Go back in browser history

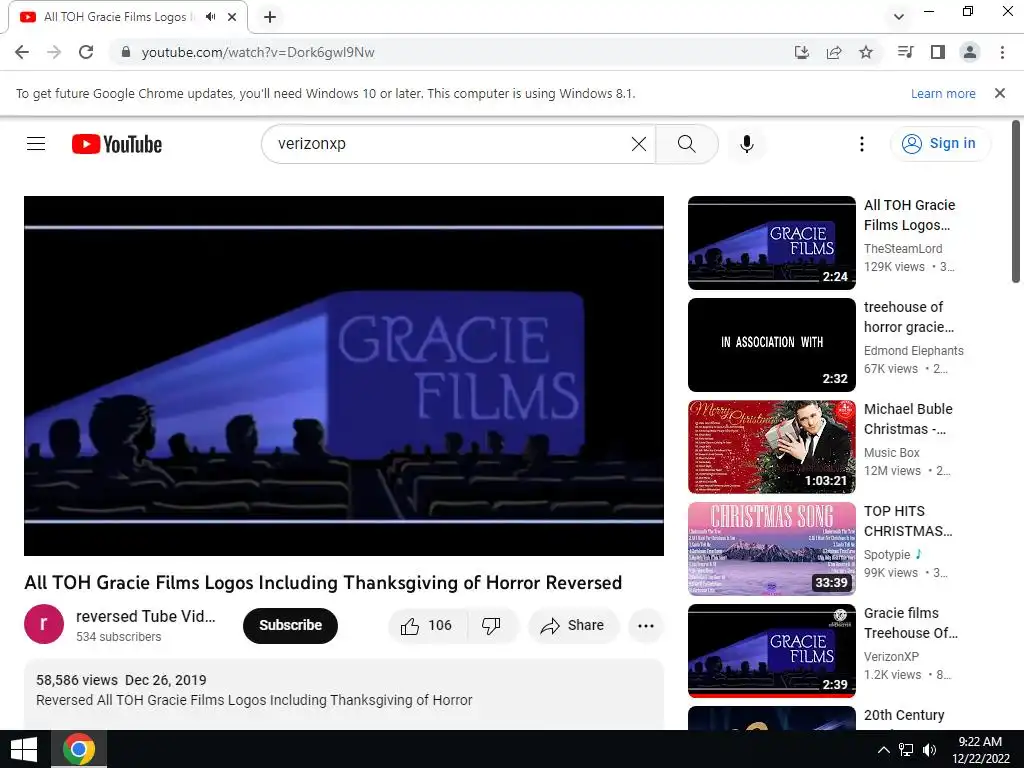[22, 52]
